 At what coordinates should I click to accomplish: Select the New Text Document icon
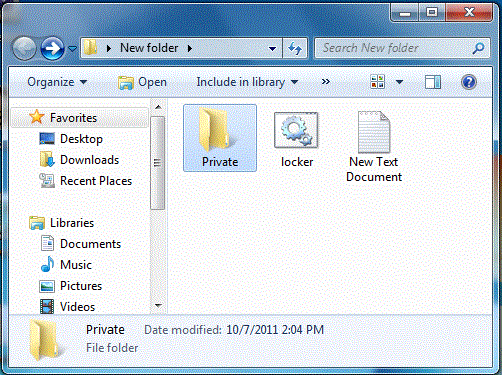[x=374, y=132]
